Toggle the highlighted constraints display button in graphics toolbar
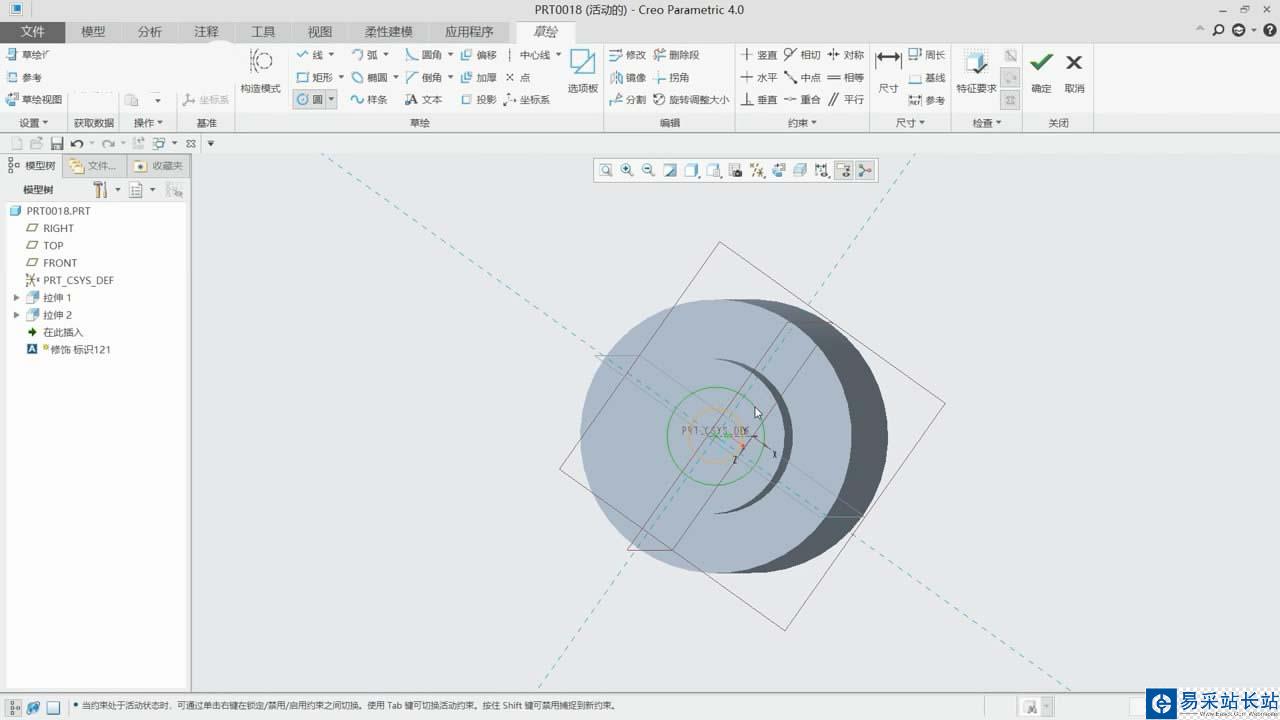The image size is (1280, 720). point(843,170)
